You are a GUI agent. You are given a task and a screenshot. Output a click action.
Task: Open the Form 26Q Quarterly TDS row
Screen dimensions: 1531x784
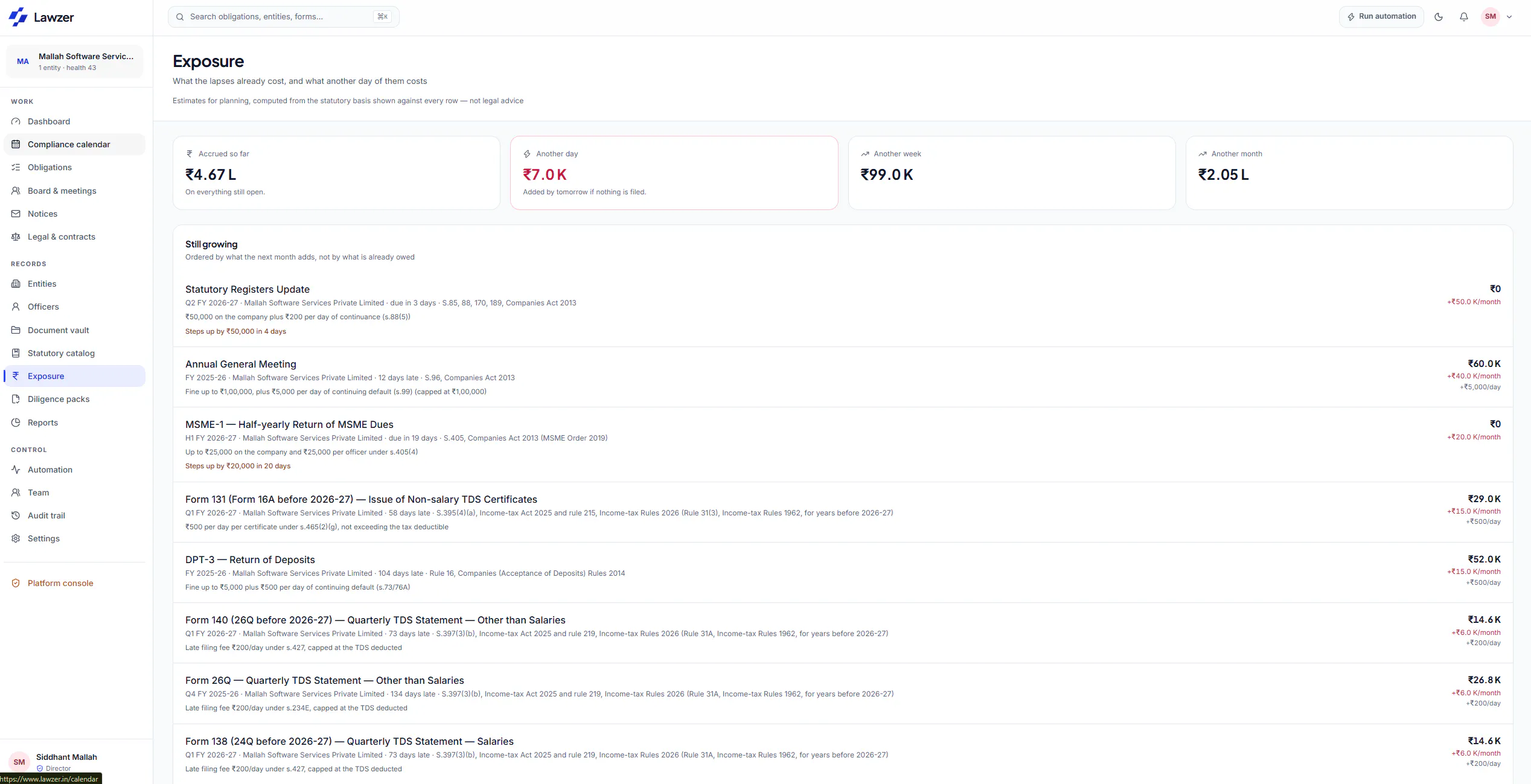tap(843, 694)
